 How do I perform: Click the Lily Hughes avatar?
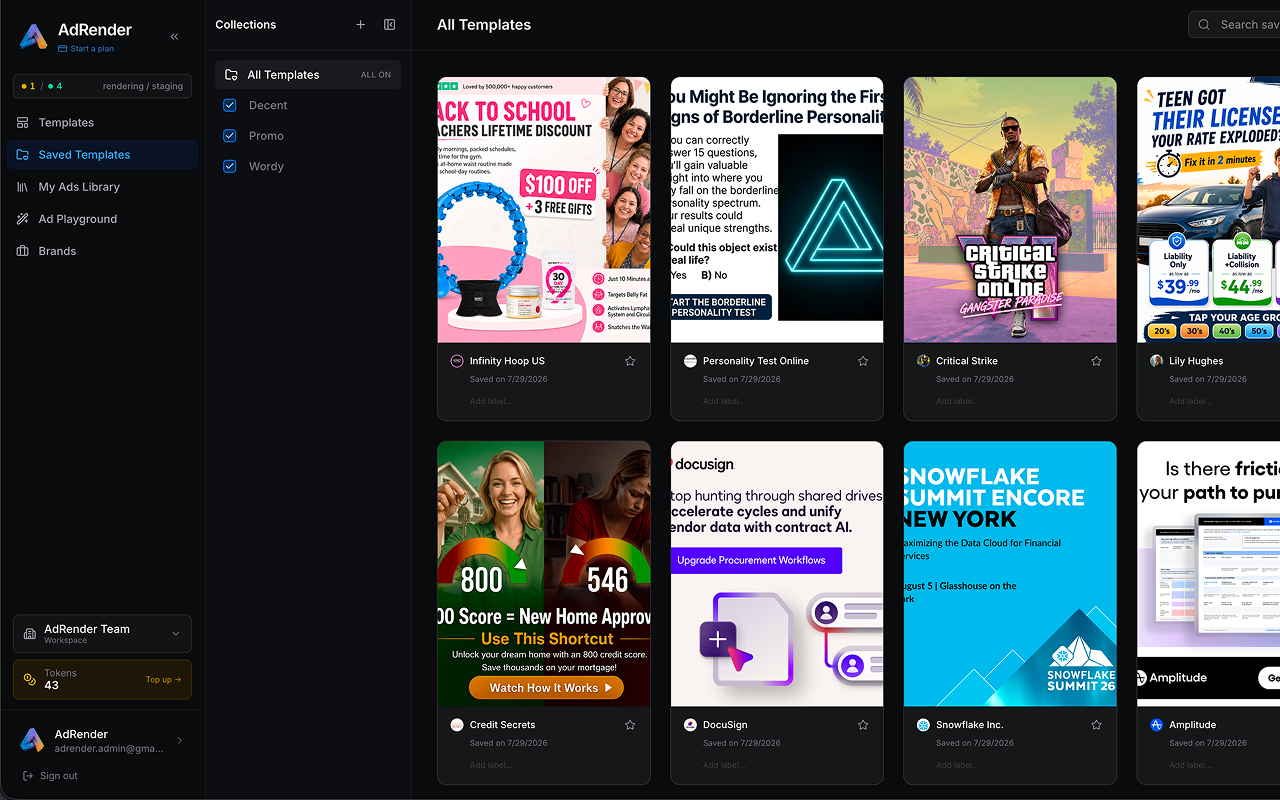[1156, 361]
